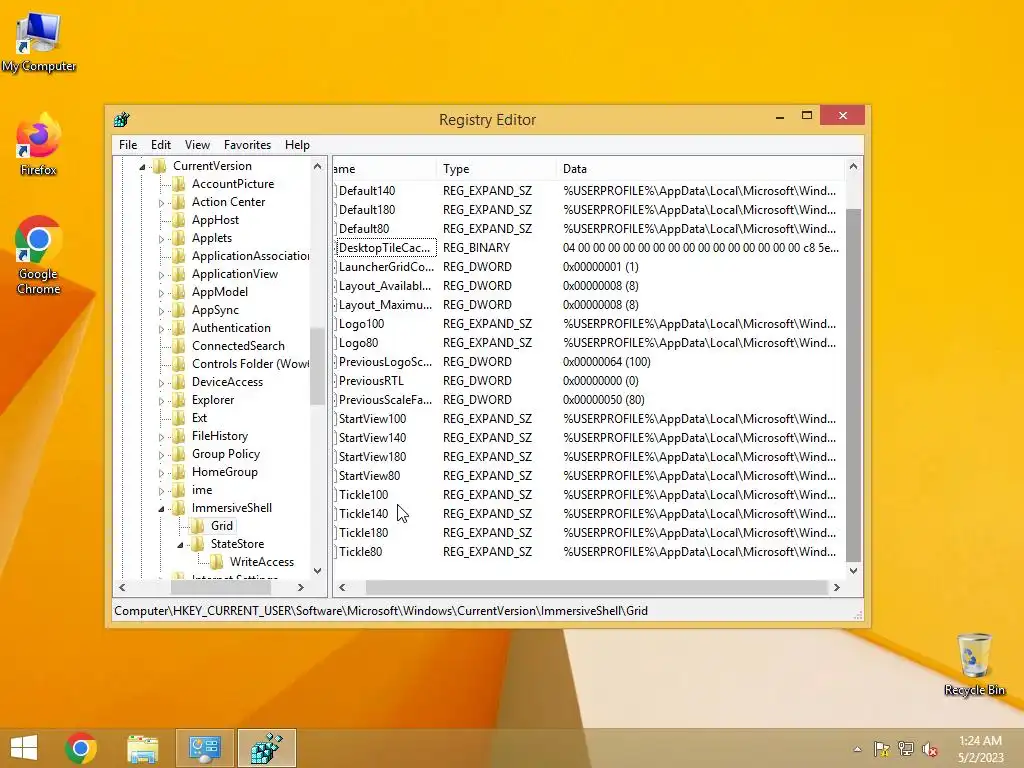The width and height of the screenshot is (1024, 768).
Task: Expand the Explorer key
Action: (161, 401)
